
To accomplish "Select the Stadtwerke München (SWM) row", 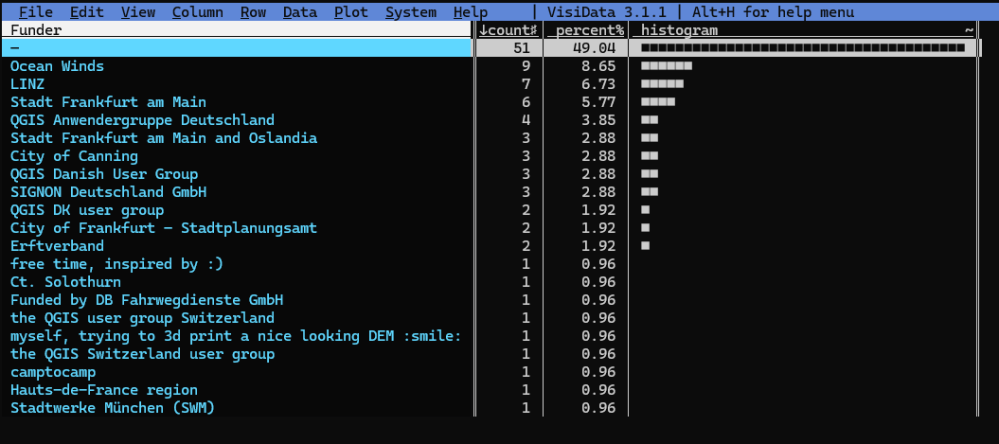I will point(112,408).
